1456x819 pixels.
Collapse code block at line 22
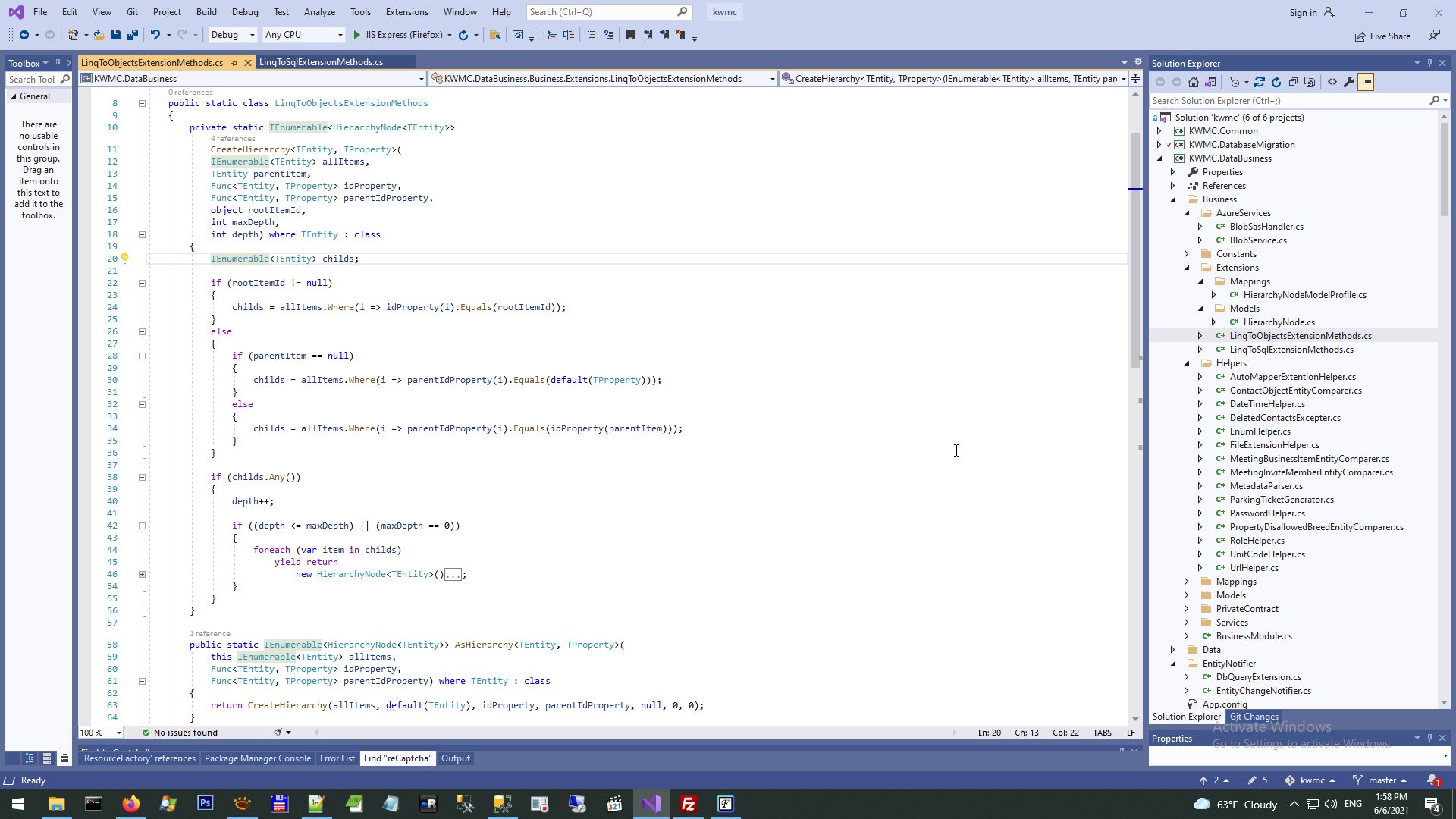pos(142,283)
